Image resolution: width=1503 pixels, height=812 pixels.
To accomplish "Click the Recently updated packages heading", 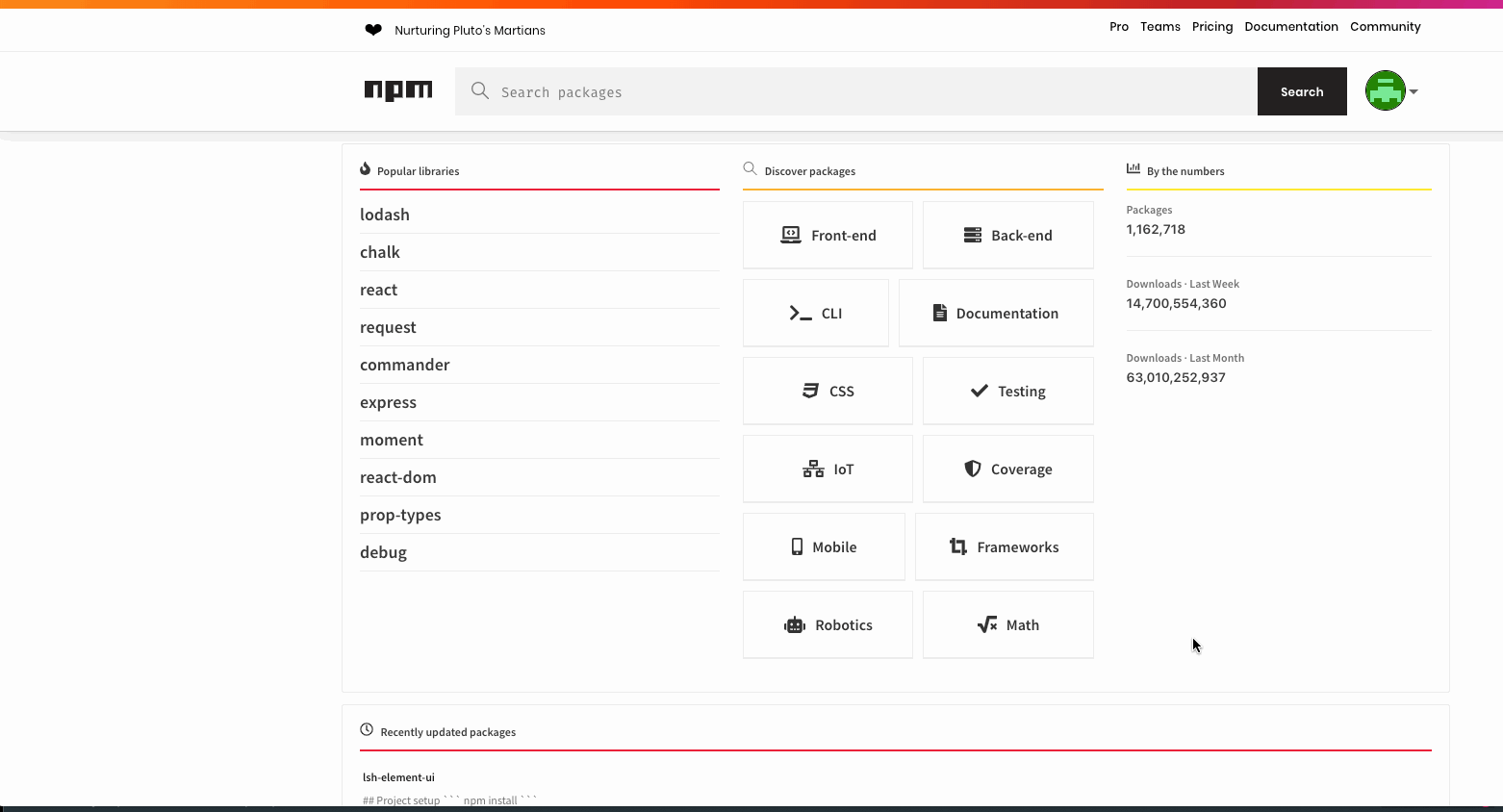I will 447,732.
